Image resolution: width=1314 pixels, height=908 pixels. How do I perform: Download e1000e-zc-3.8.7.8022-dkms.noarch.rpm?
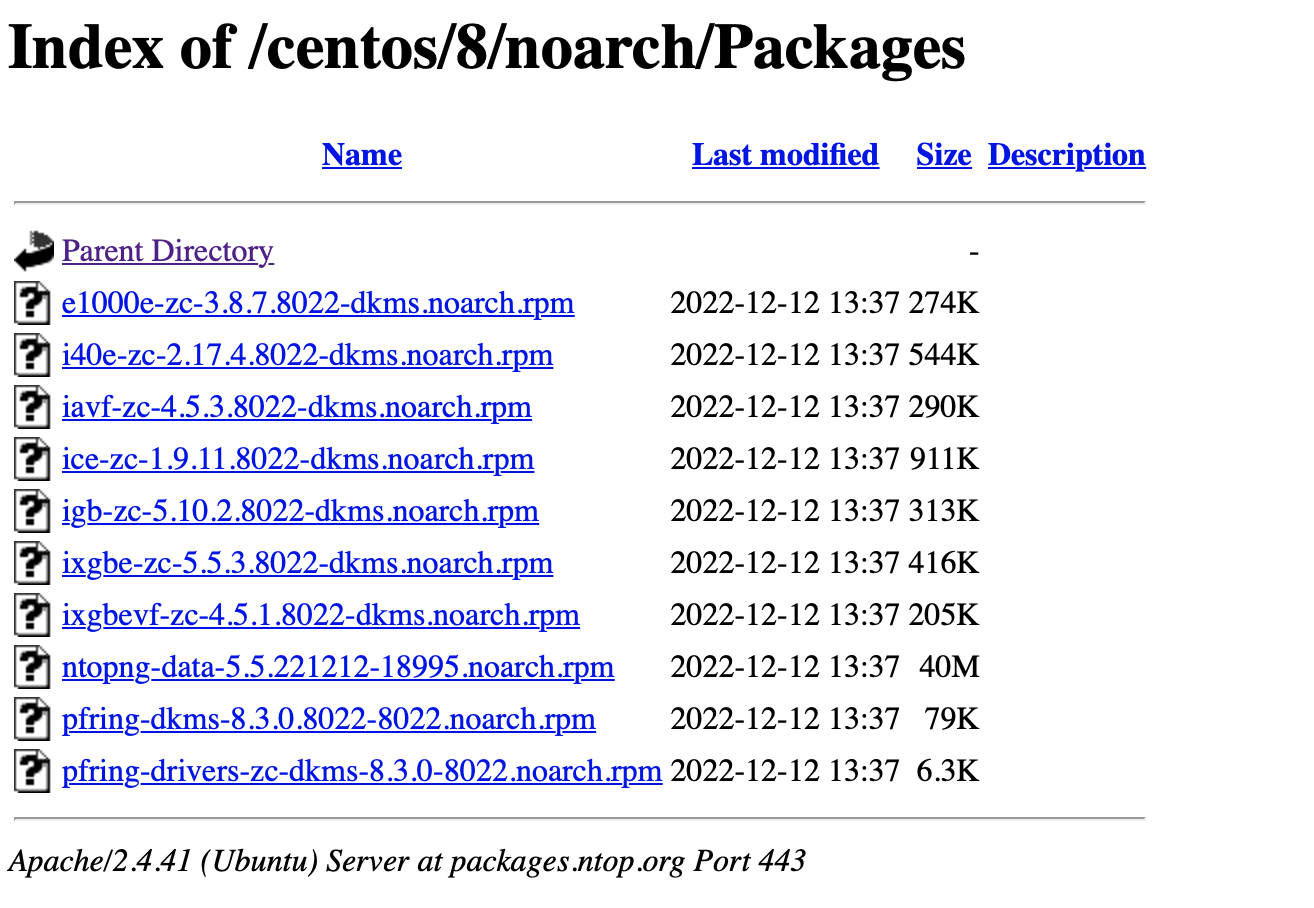[318, 303]
